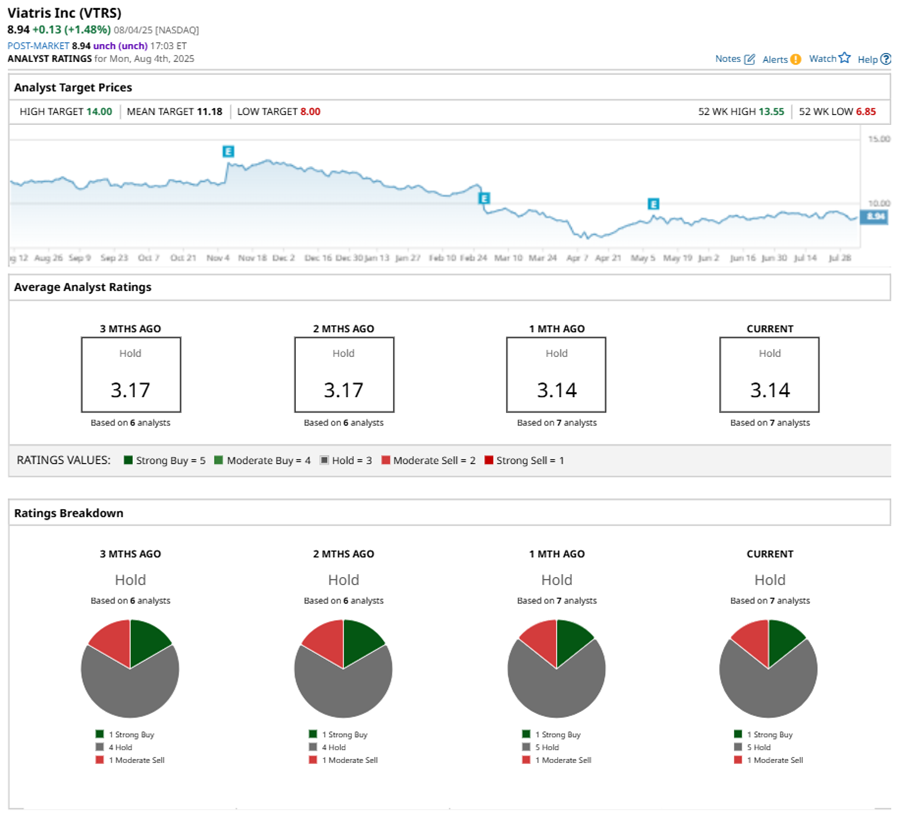903x818 pixels.
Task: Click the green Strong Buy slice in 3 MTHS AGO pie
Action: click(x=146, y=641)
